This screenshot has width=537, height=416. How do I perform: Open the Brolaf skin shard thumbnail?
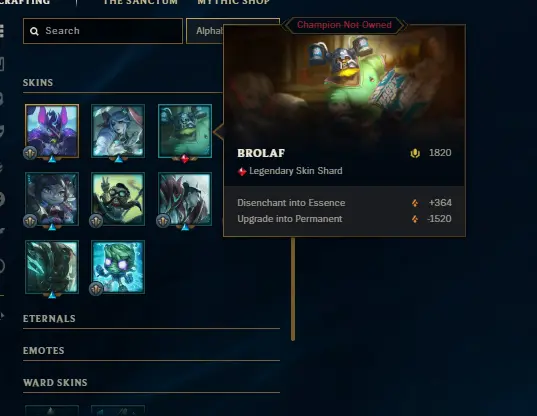(x=185, y=131)
